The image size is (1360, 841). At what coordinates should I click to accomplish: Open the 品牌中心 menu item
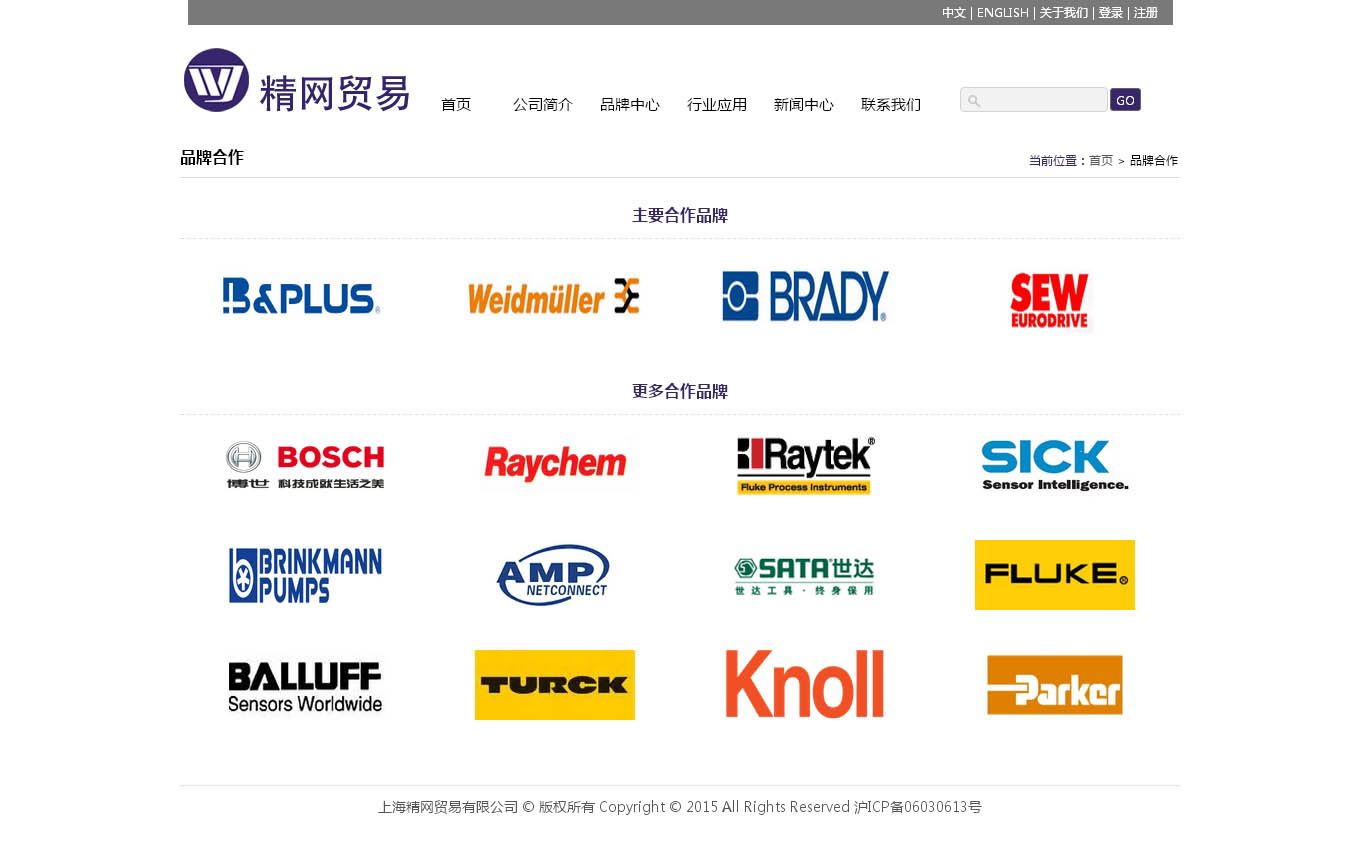[630, 104]
